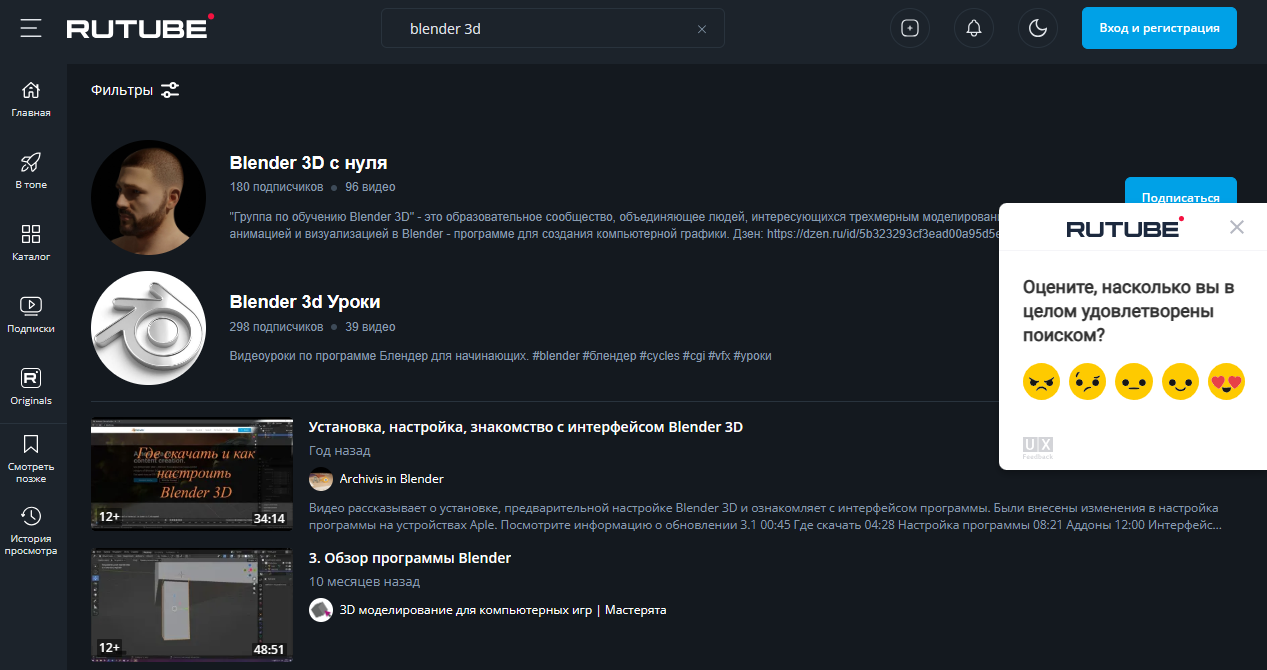Image resolution: width=1267 pixels, height=670 pixels.
Task: Click the upload video plus icon
Action: click(909, 28)
